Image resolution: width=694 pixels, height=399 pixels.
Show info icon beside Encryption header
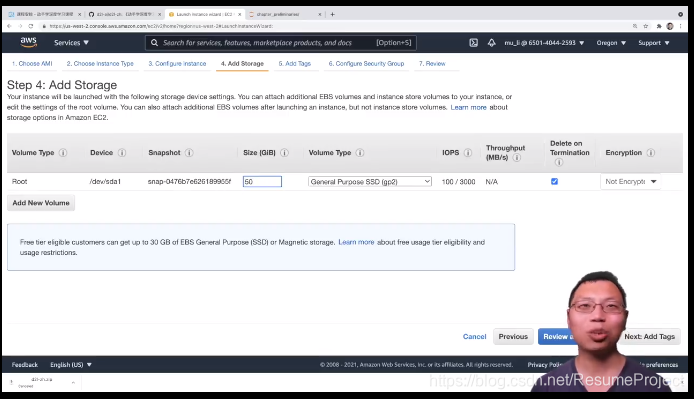pos(651,153)
